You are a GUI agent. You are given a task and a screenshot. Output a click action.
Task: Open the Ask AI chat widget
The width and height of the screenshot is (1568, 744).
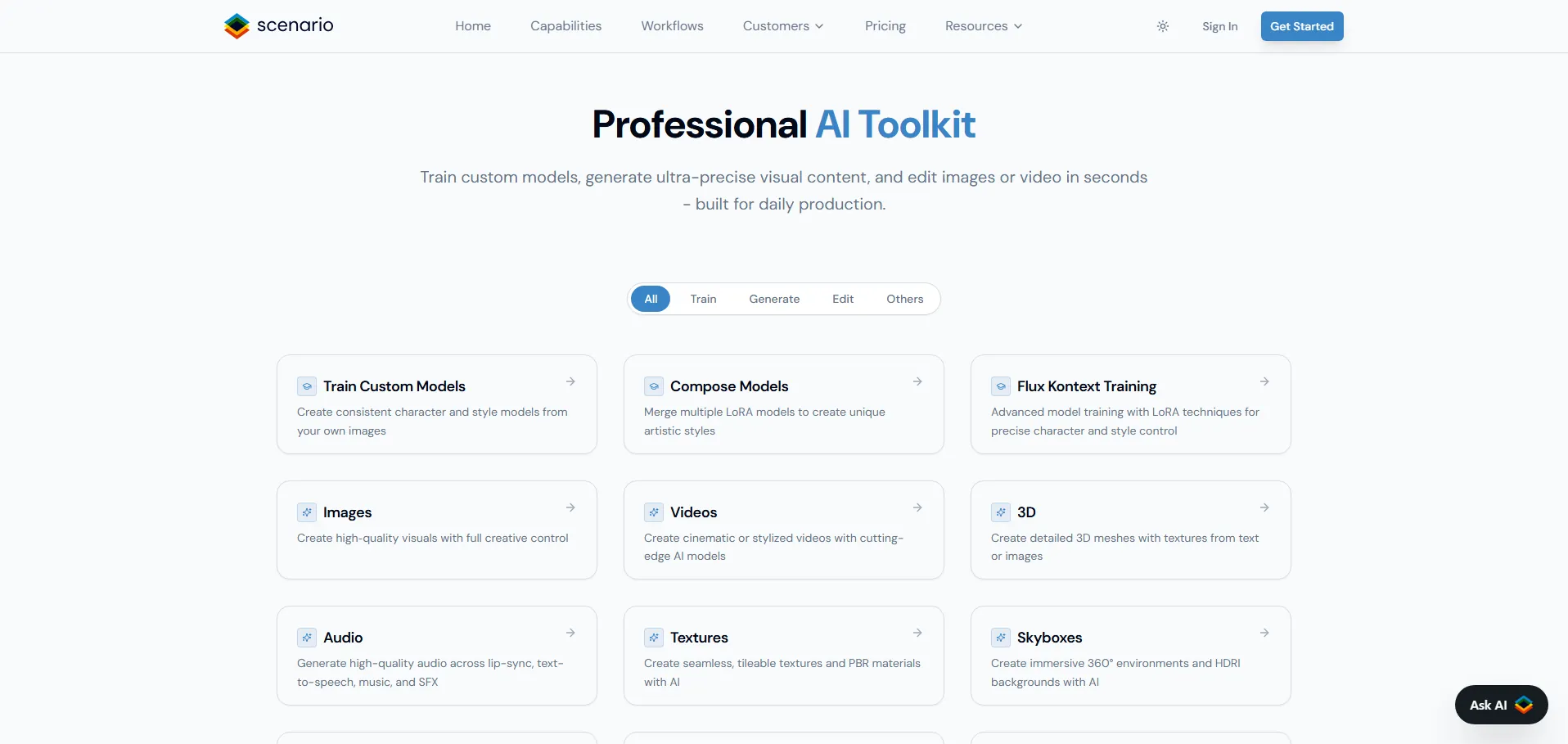1501,705
